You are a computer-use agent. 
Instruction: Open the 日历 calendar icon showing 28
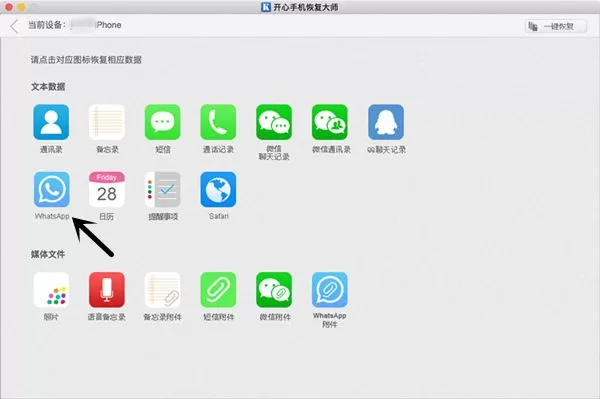click(x=107, y=189)
